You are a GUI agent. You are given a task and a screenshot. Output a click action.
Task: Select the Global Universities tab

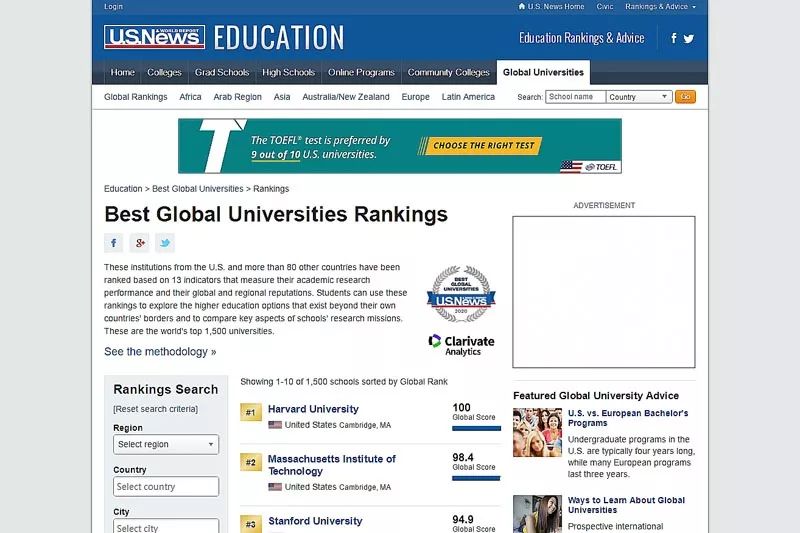[543, 72]
